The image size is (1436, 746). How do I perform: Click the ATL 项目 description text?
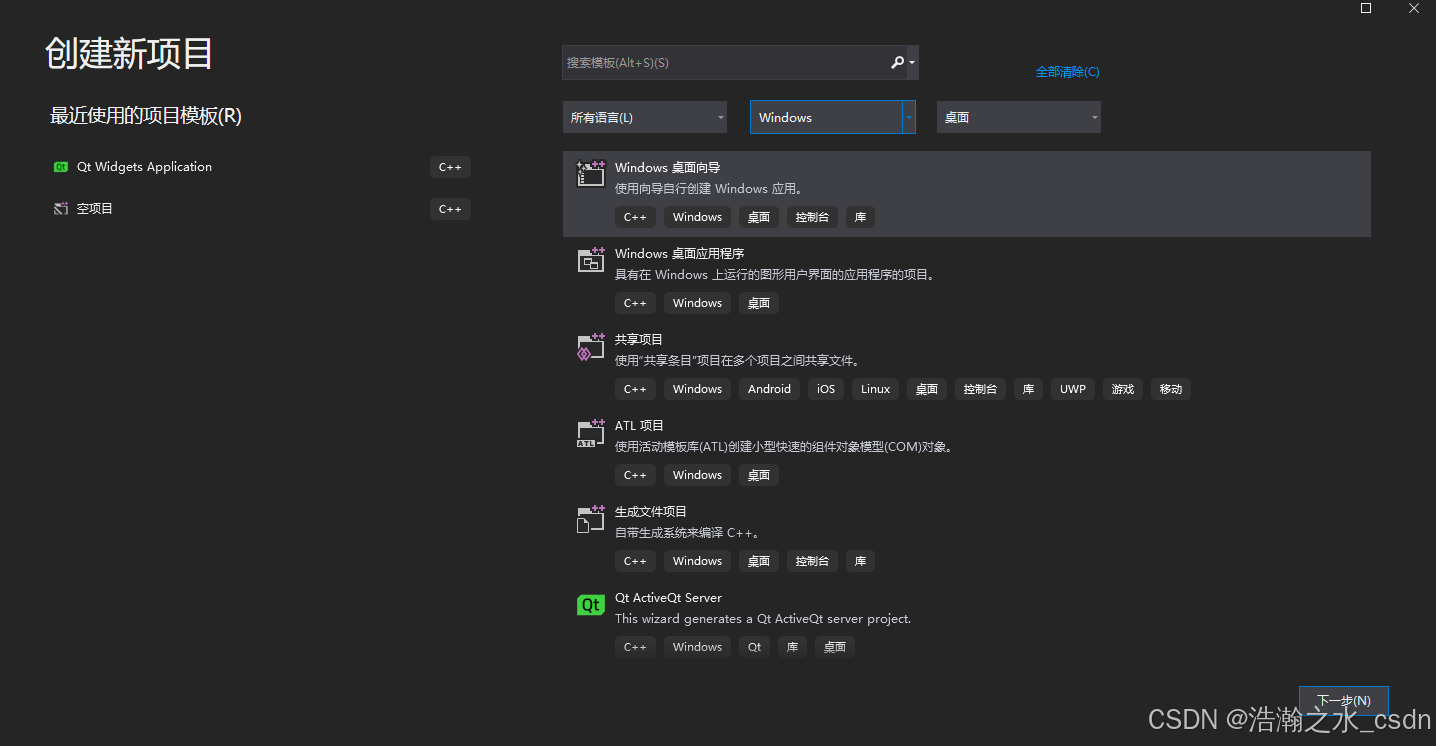click(785, 447)
